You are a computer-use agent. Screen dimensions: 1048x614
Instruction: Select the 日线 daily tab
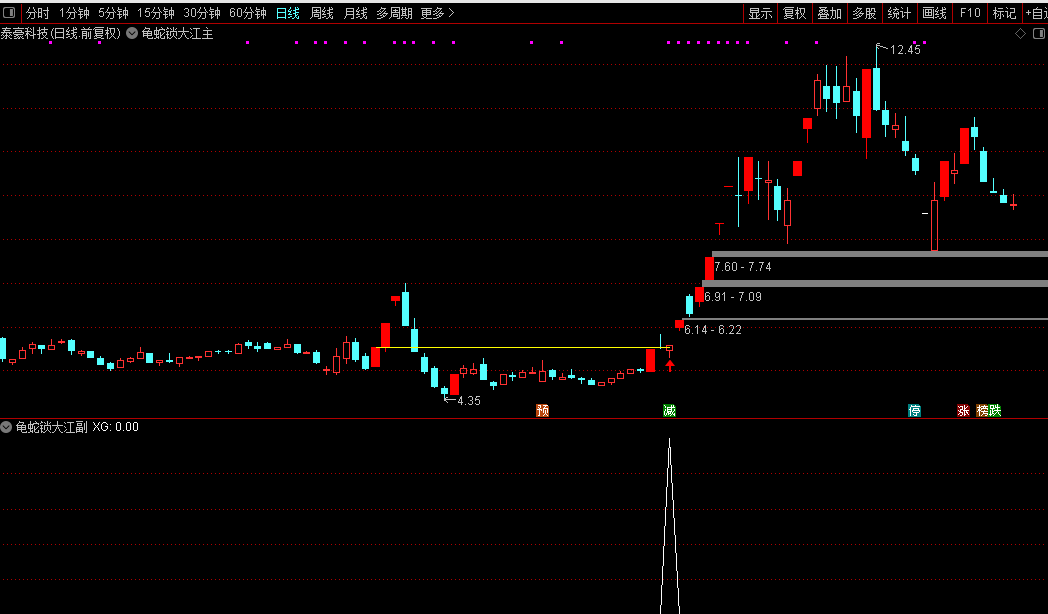(x=288, y=13)
